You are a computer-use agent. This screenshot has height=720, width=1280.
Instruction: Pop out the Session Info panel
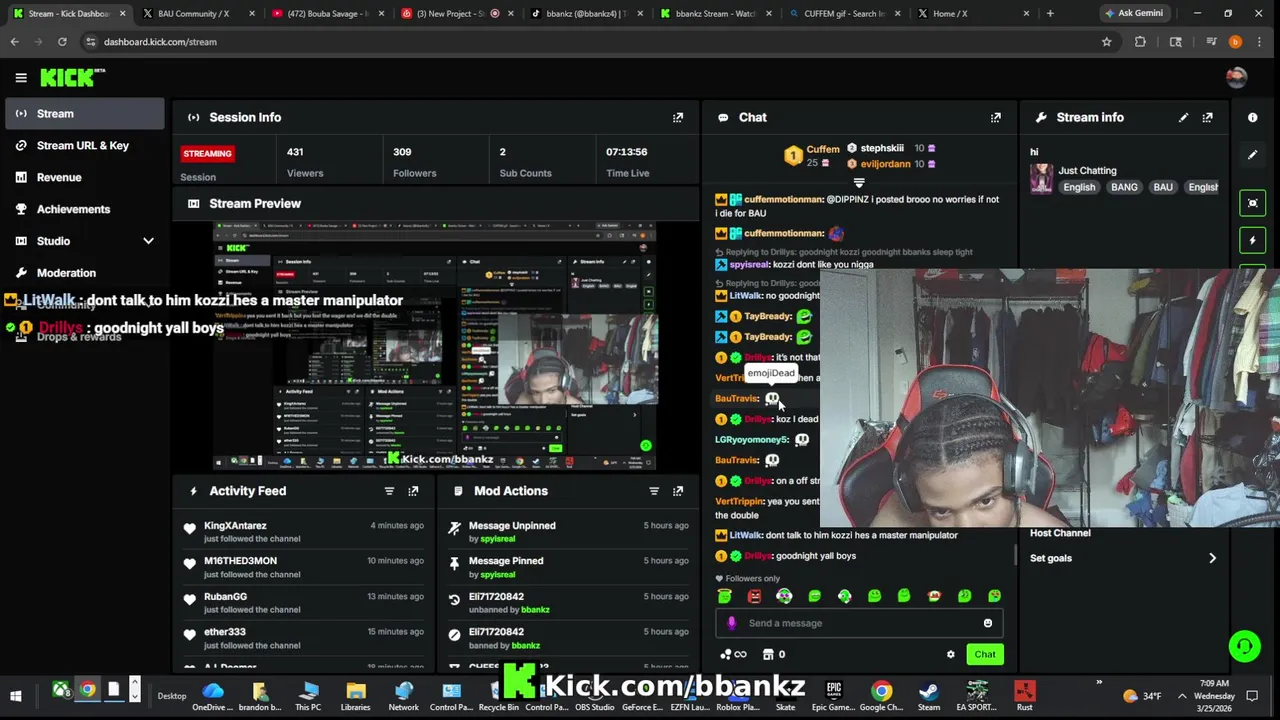(x=678, y=117)
